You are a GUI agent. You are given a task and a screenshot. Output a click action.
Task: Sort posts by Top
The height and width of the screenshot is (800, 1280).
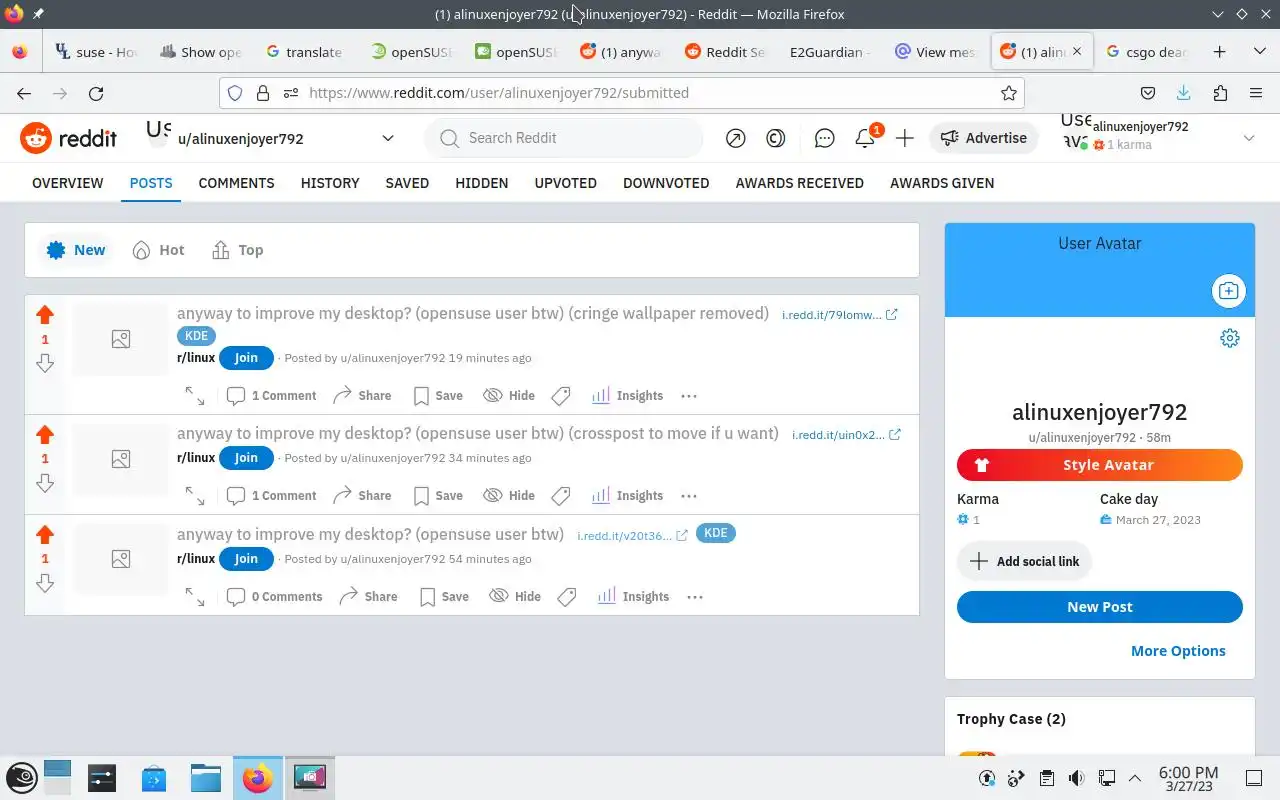pos(238,250)
